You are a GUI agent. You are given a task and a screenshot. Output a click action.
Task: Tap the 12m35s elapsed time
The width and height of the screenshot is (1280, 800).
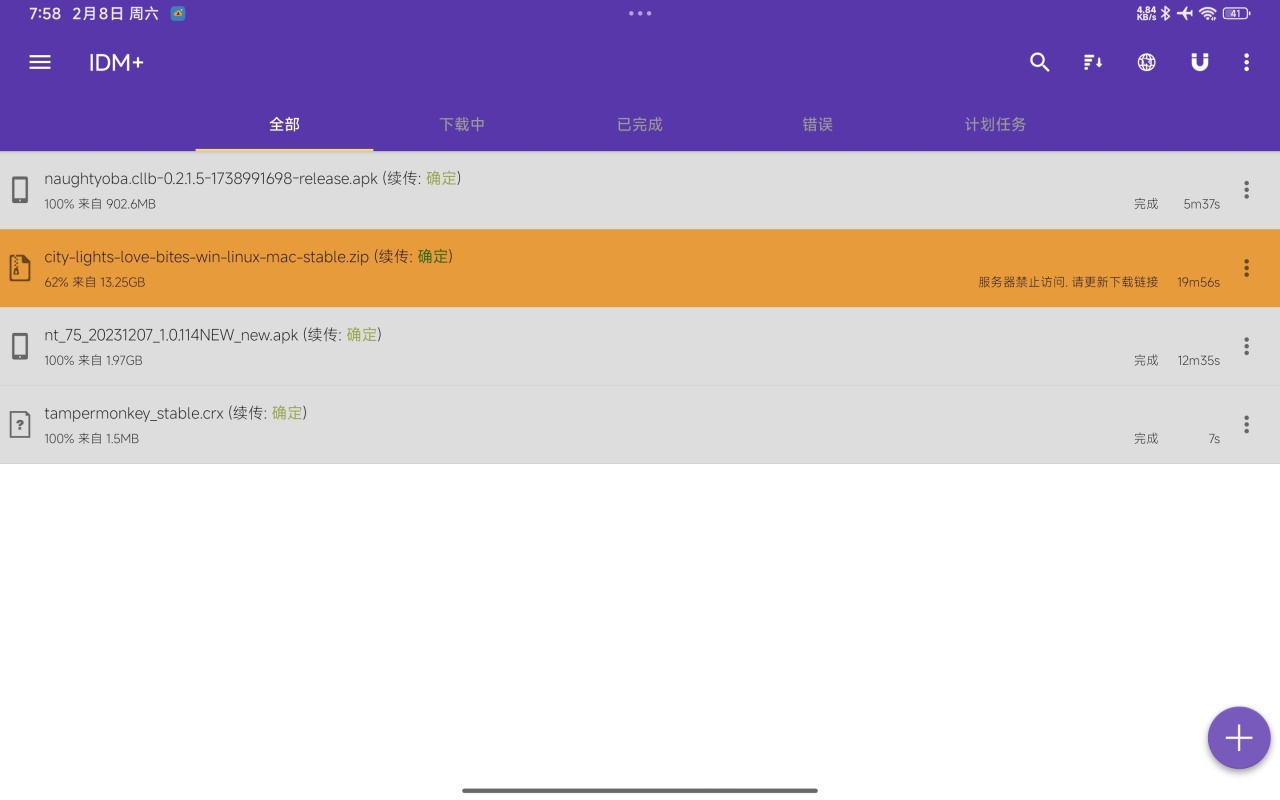click(x=1198, y=360)
